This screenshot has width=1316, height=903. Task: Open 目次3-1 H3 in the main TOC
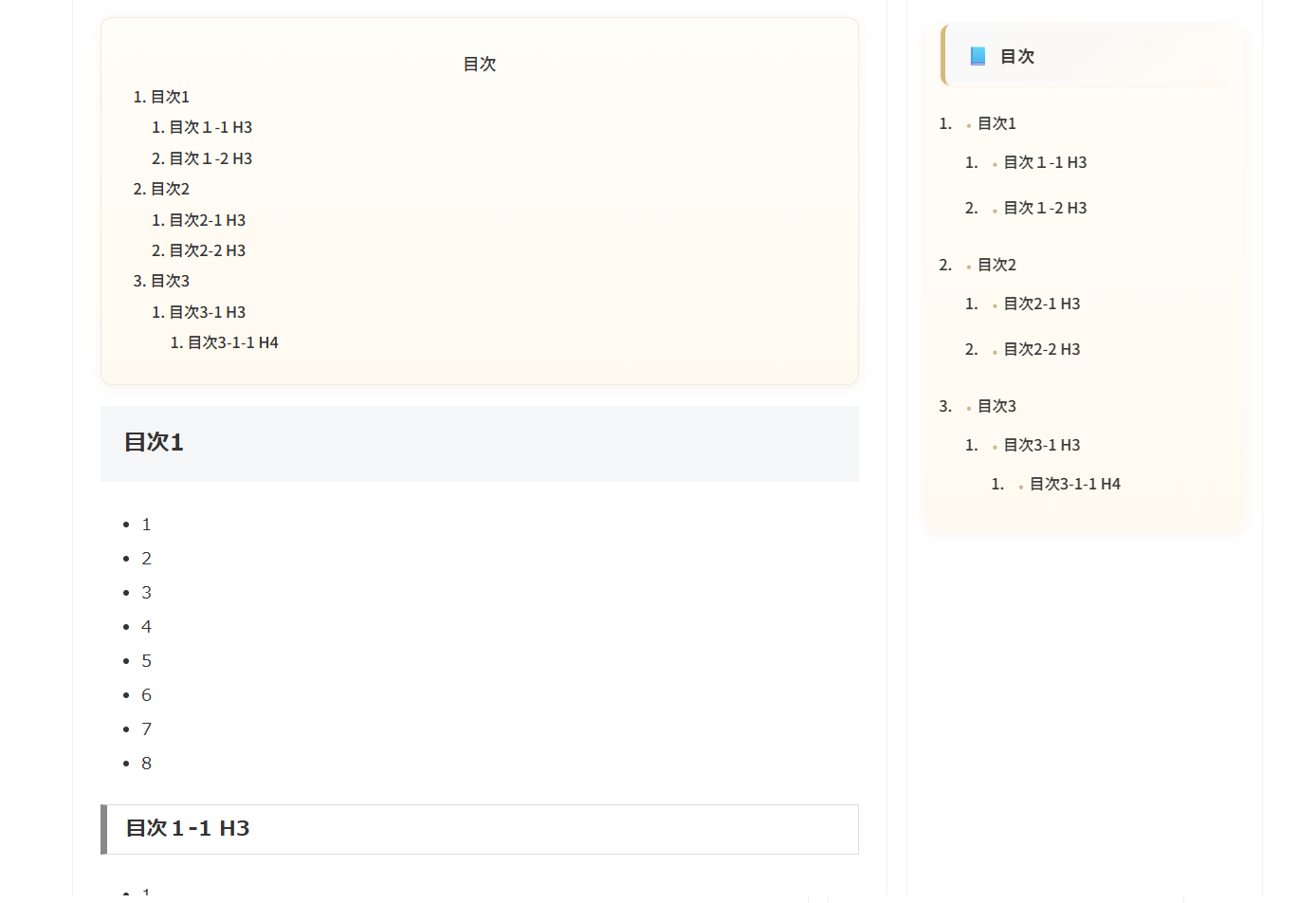pyautogui.click(x=206, y=311)
